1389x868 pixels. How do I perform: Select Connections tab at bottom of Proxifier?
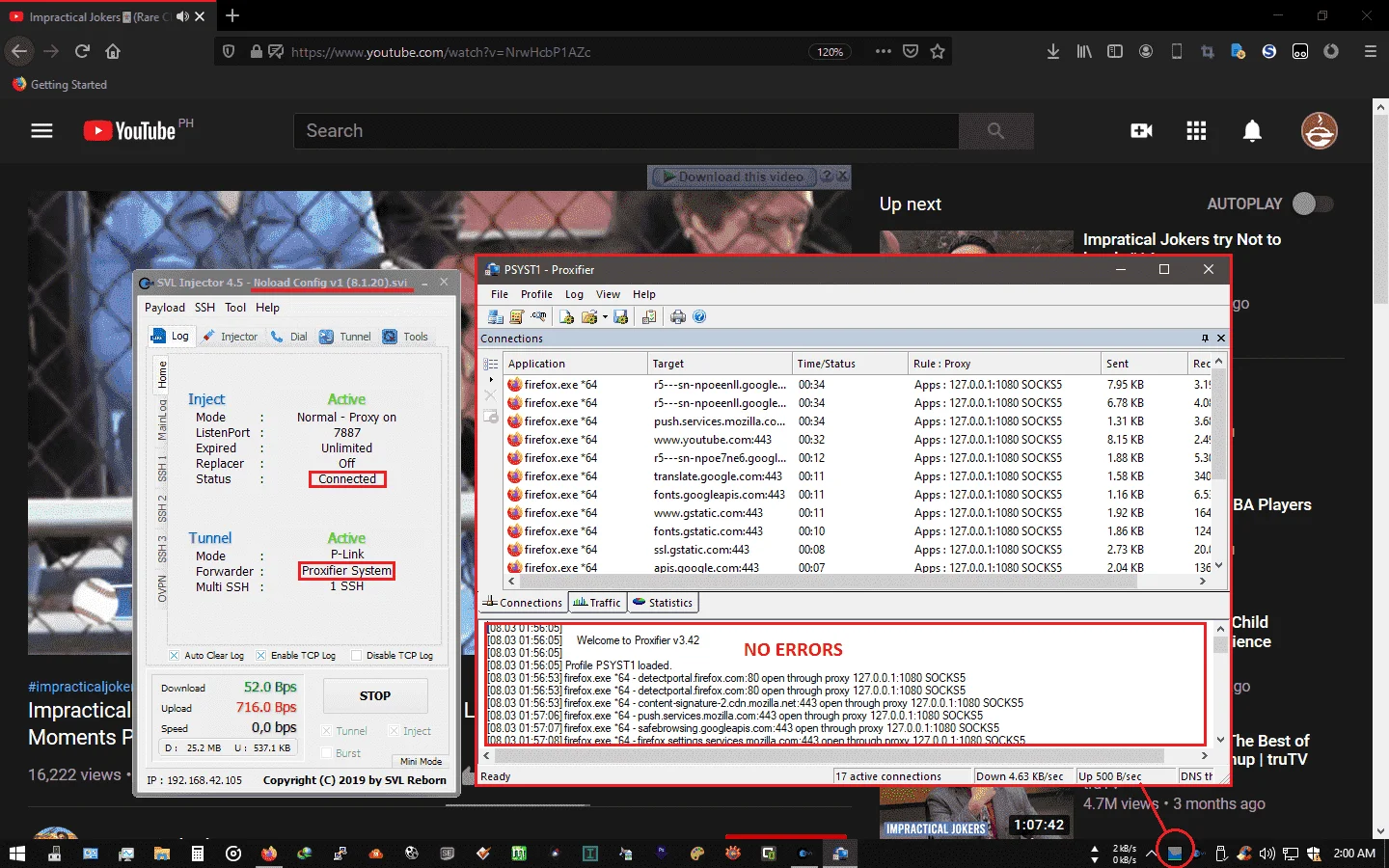523,603
